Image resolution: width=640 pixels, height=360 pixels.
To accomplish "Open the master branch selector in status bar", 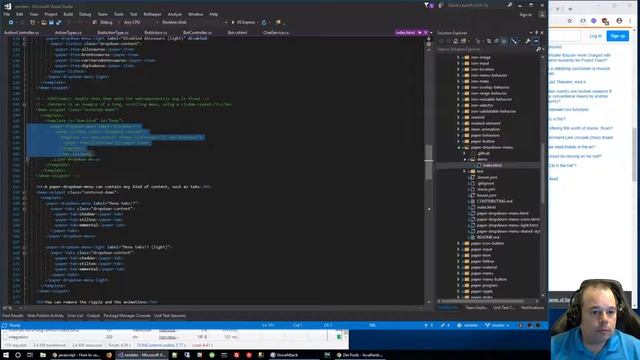I will tap(497, 325).
